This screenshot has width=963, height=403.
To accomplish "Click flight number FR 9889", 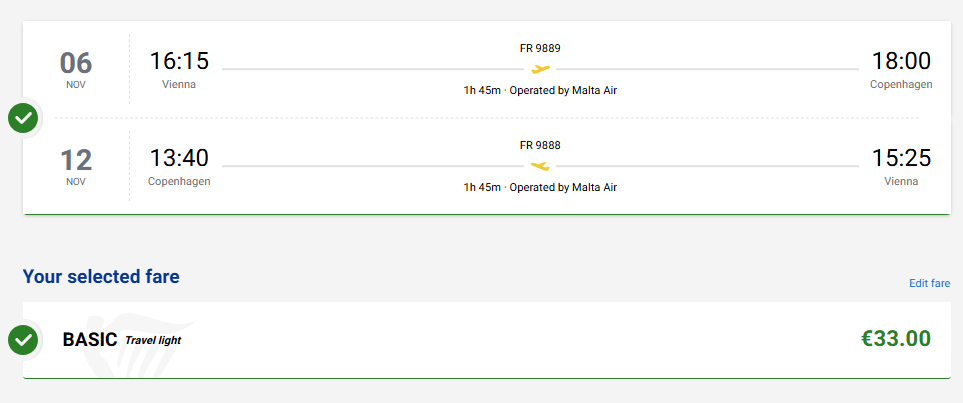I will click(540, 48).
